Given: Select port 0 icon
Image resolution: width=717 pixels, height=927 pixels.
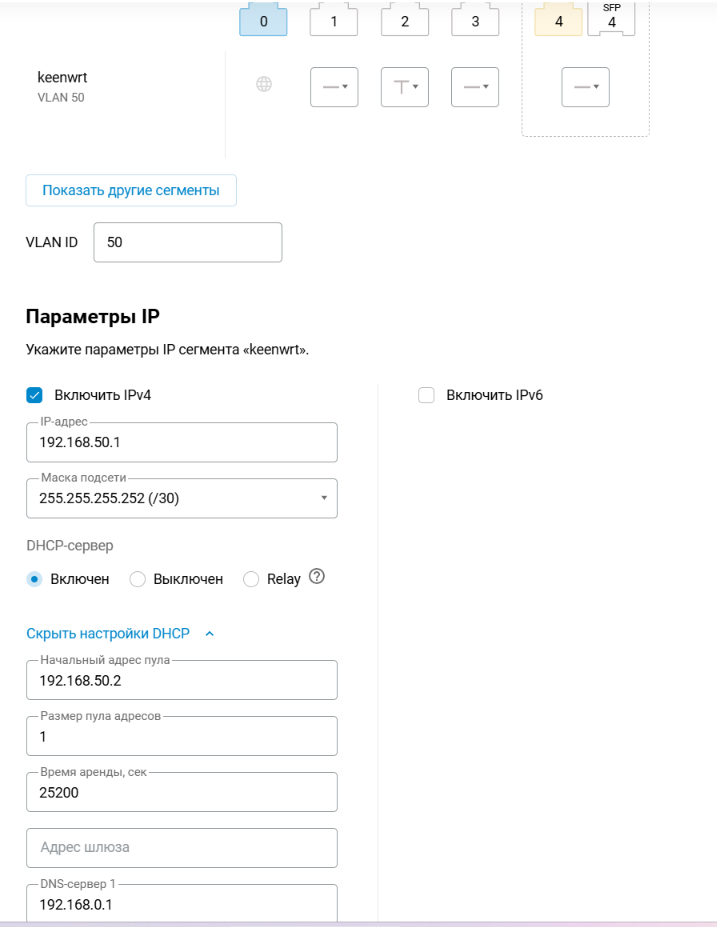Looking at the screenshot, I should point(263,20).
